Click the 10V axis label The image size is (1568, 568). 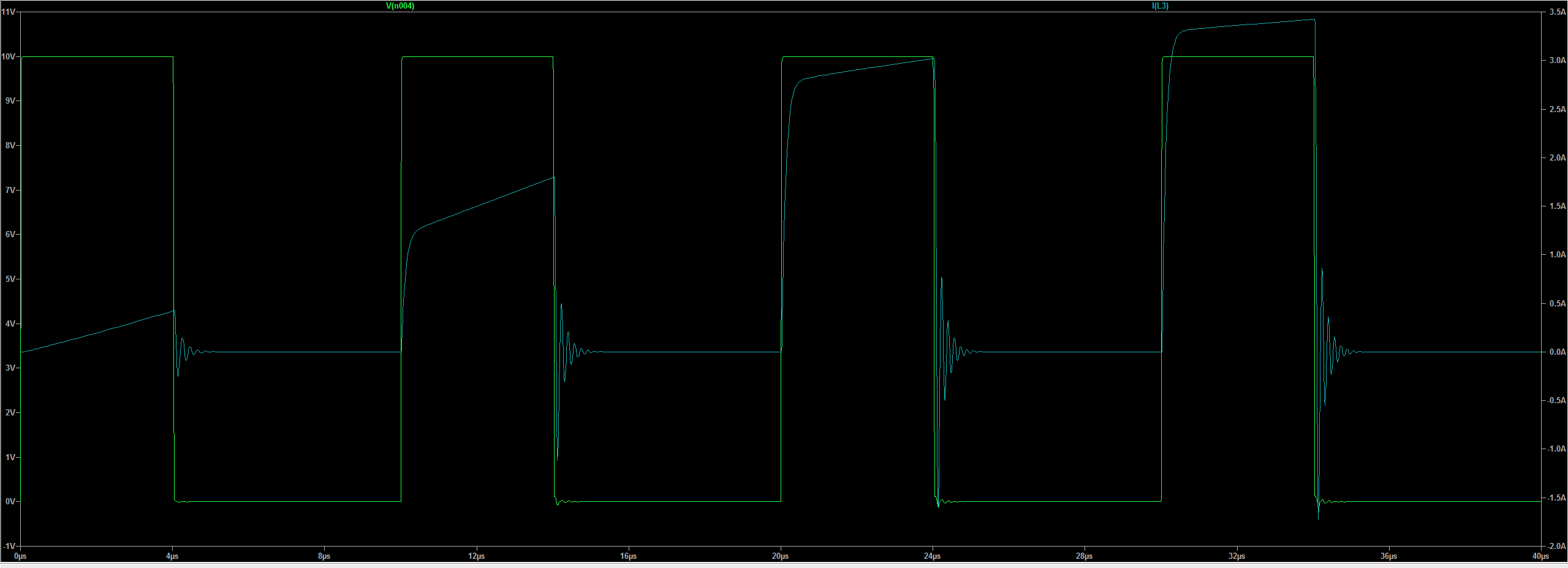[x=8, y=56]
